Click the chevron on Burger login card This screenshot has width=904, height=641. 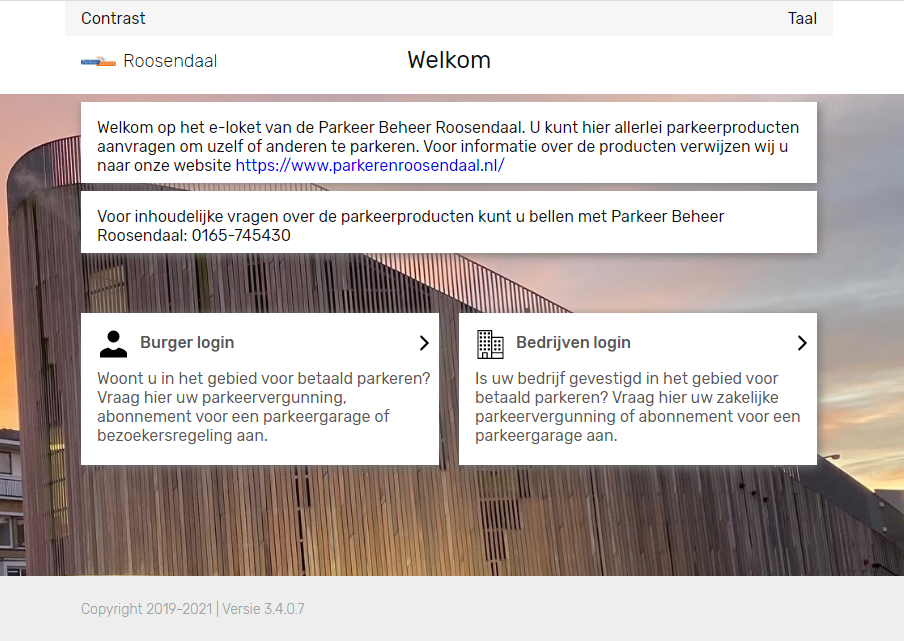(424, 343)
